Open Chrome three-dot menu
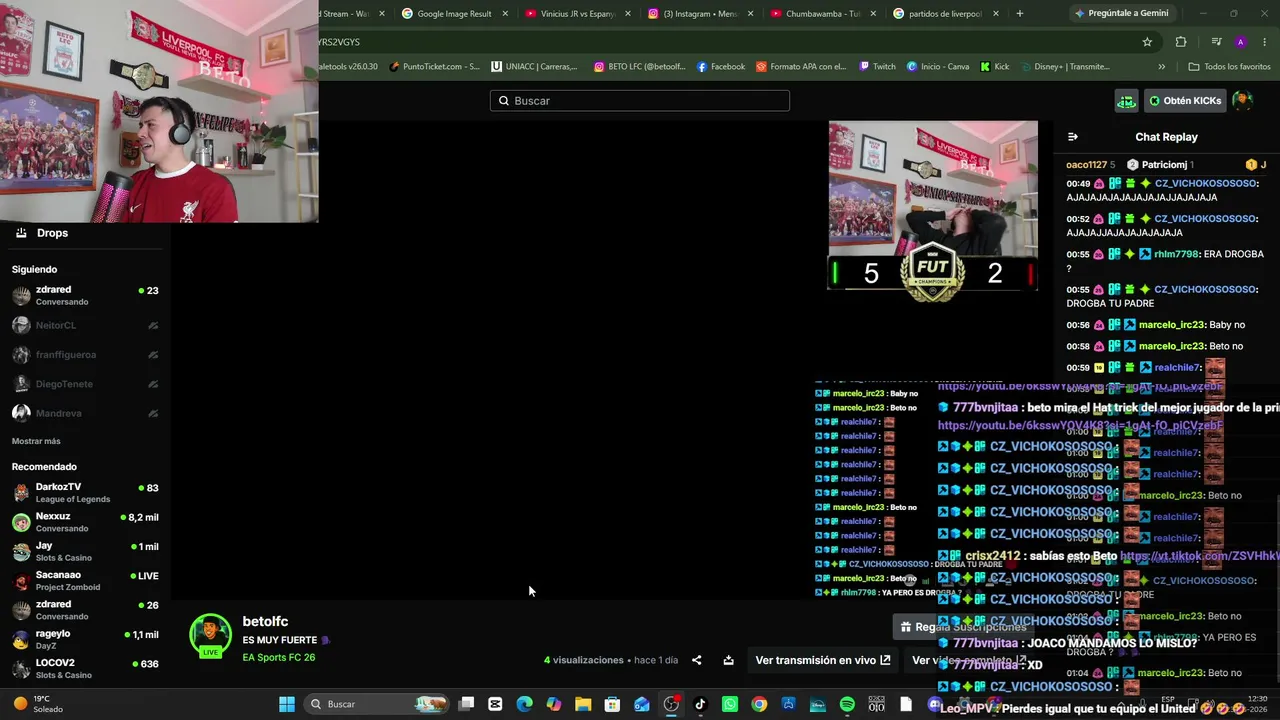The width and height of the screenshot is (1280, 720). 1265,42
